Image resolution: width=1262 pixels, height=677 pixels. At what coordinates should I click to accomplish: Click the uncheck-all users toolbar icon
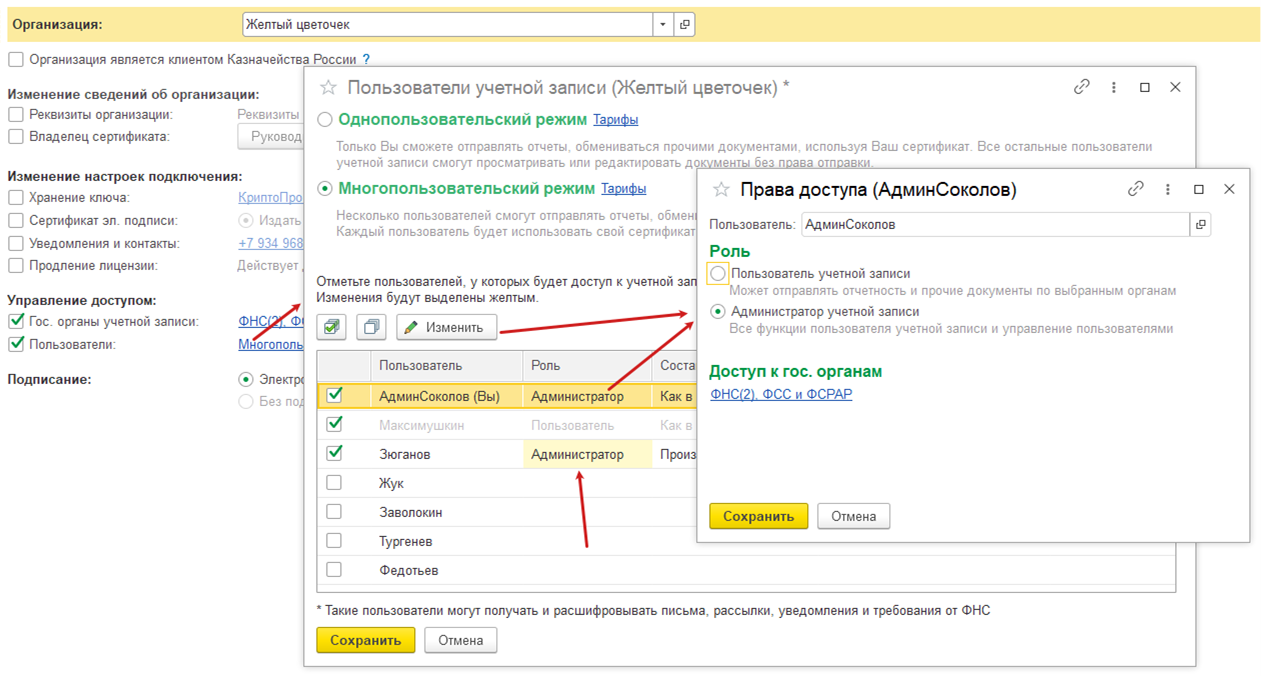pyautogui.click(x=371, y=327)
